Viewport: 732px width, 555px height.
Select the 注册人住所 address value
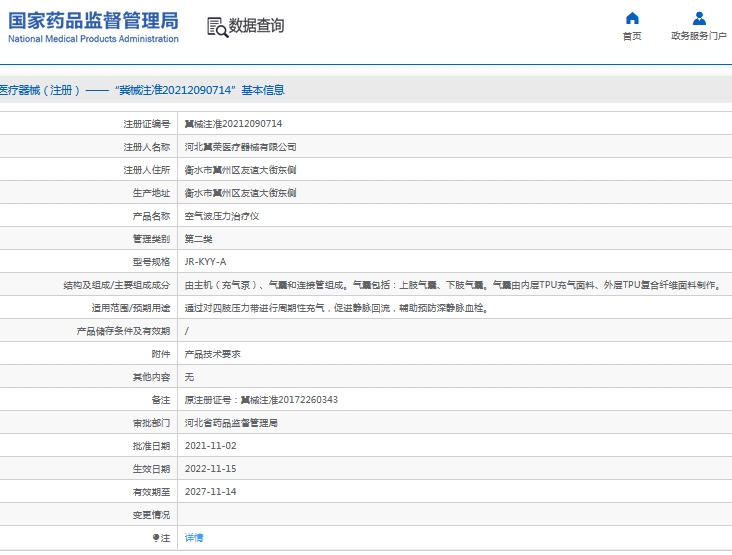240,170
